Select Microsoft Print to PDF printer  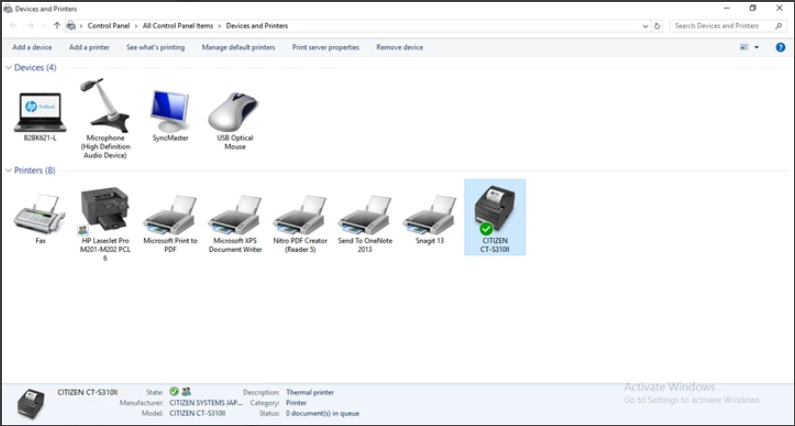click(170, 215)
